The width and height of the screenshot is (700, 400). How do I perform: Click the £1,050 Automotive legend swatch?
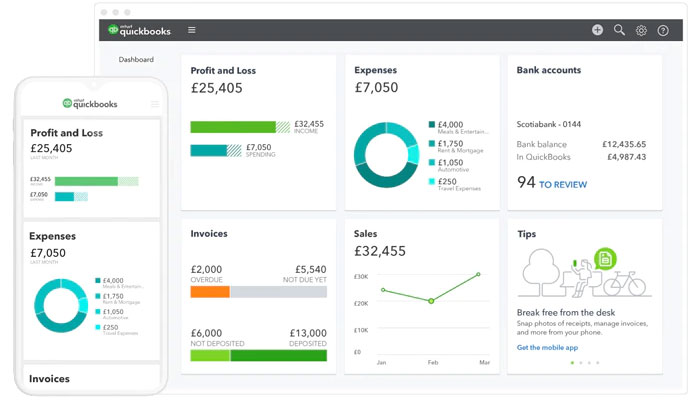[x=432, y=162]
